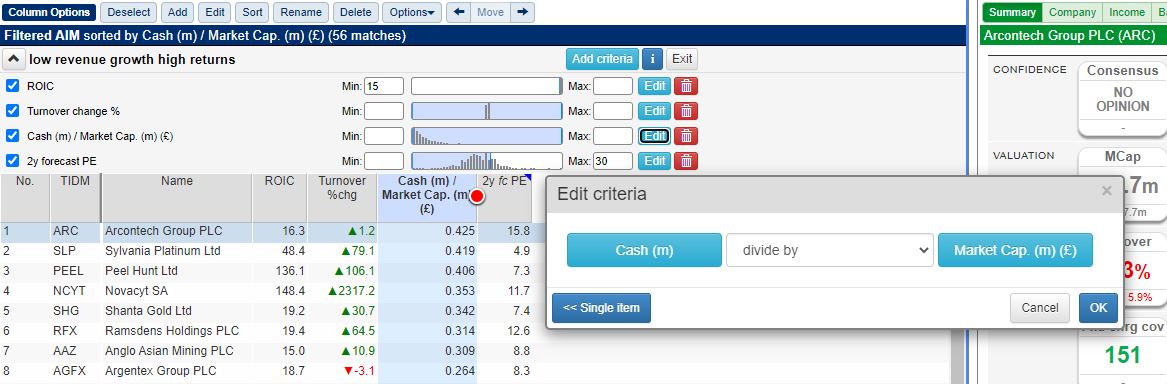Delete the Turnover change % criterion
Screen dimensions: 1167x384
coord(685,111)
